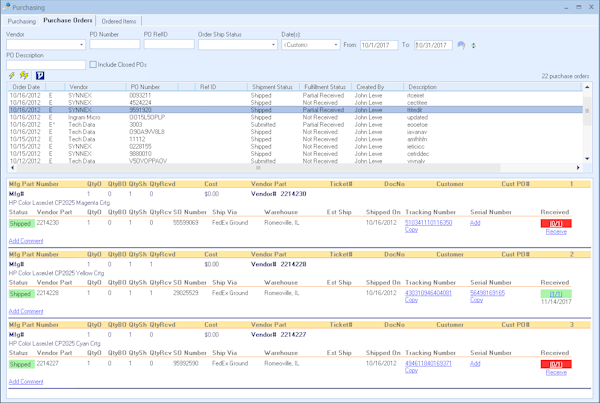The height and width of the screenshot is (403, 600).
Task: Click the Shipped status badge for part 2214227
Action: (x=21, y=364)
